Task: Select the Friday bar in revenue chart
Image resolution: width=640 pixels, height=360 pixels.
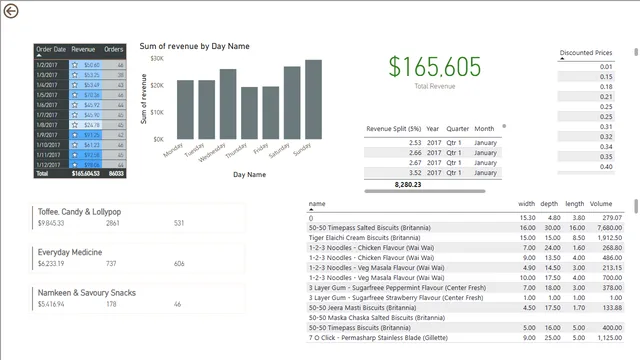Action: point(271,113)
